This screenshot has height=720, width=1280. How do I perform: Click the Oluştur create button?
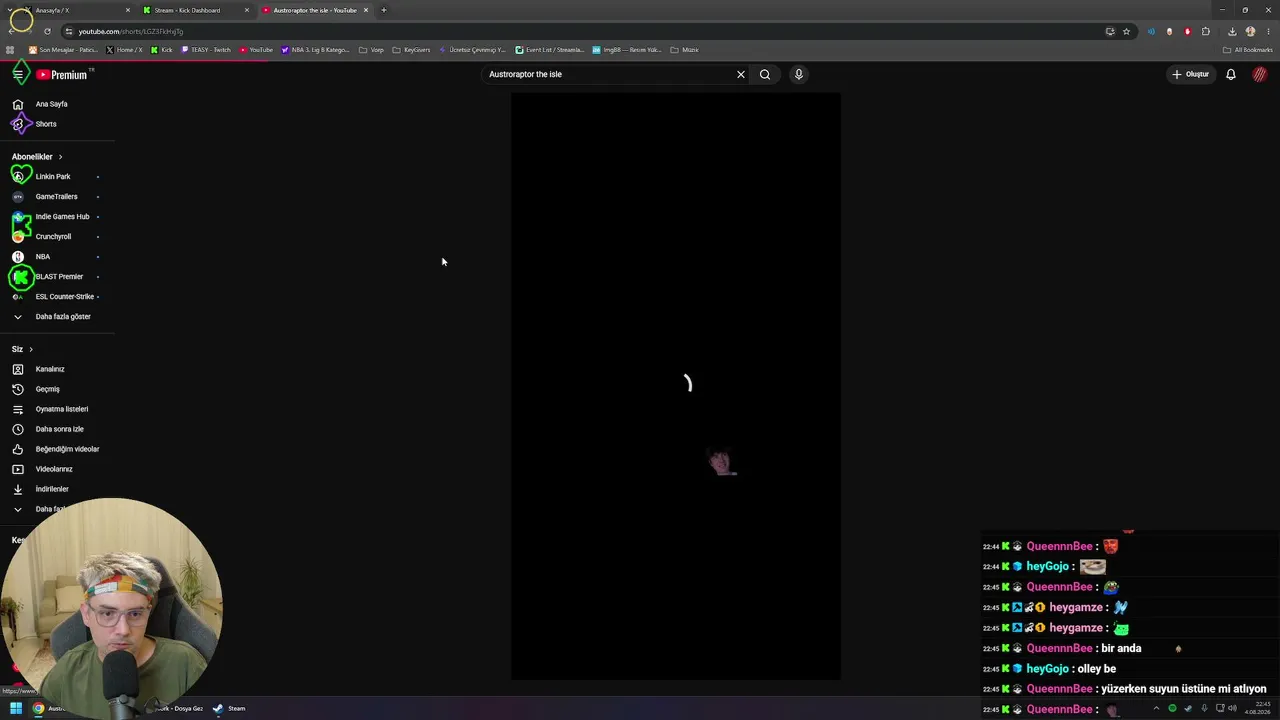[1191, 74]
